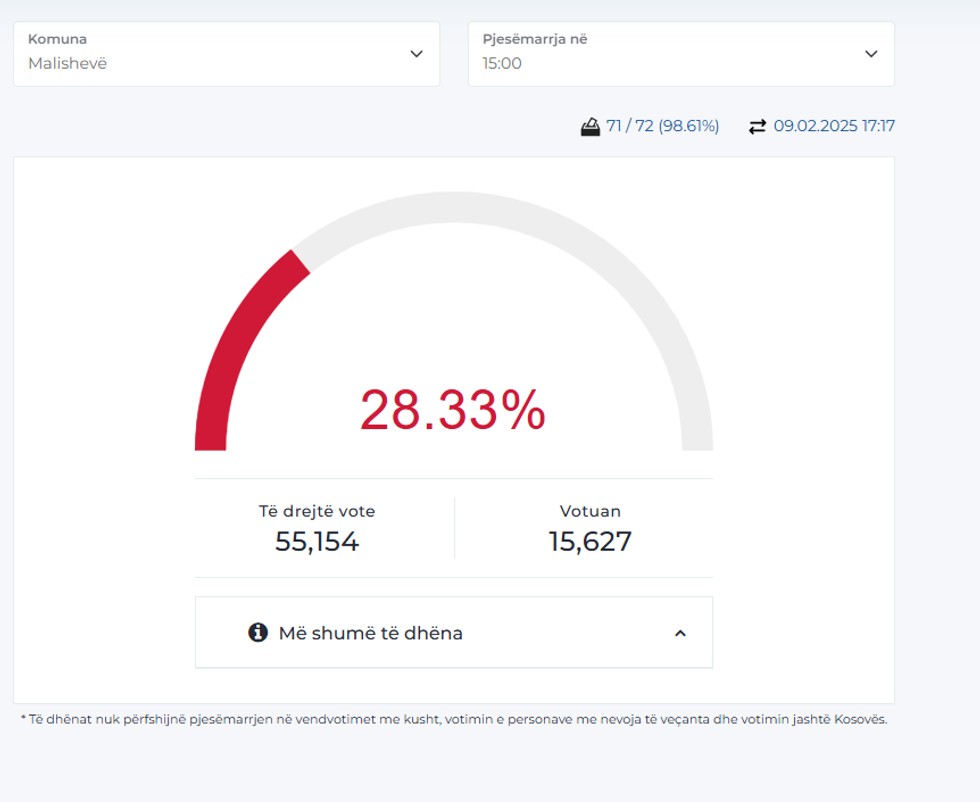Click the 55,154 eligible voters number
The width and height of the screenshot is (980, 802).
click(317, 541)
